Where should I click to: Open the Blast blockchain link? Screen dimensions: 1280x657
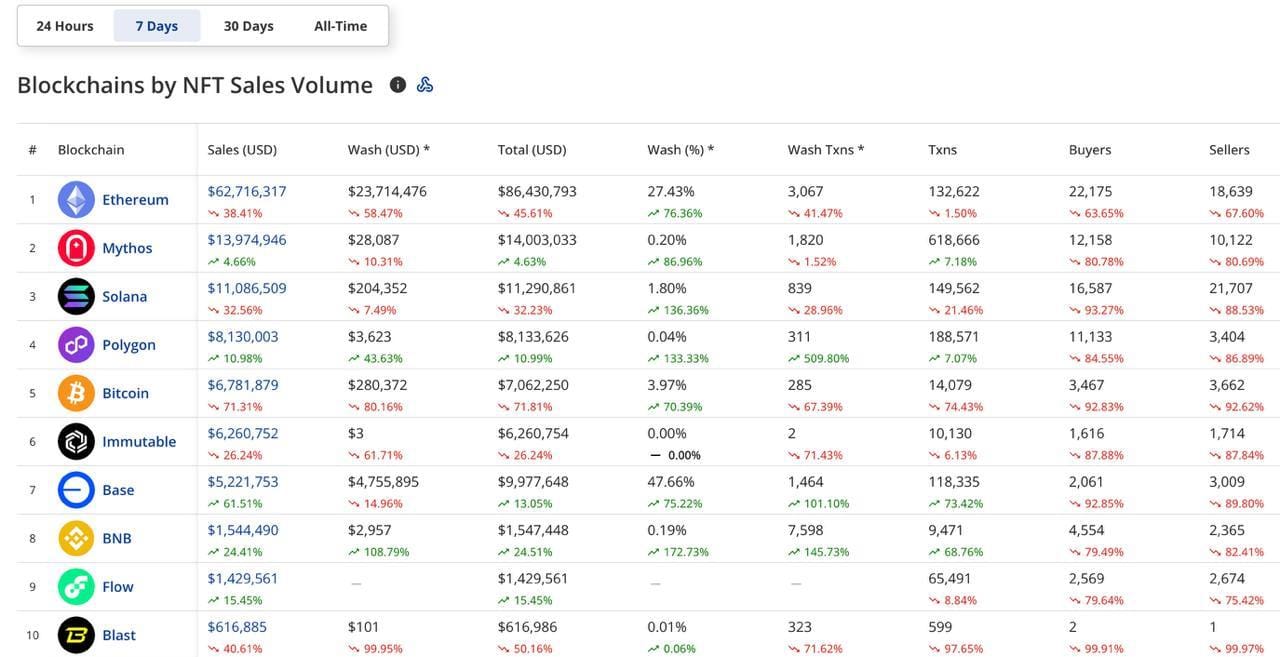tap(119, 635)
